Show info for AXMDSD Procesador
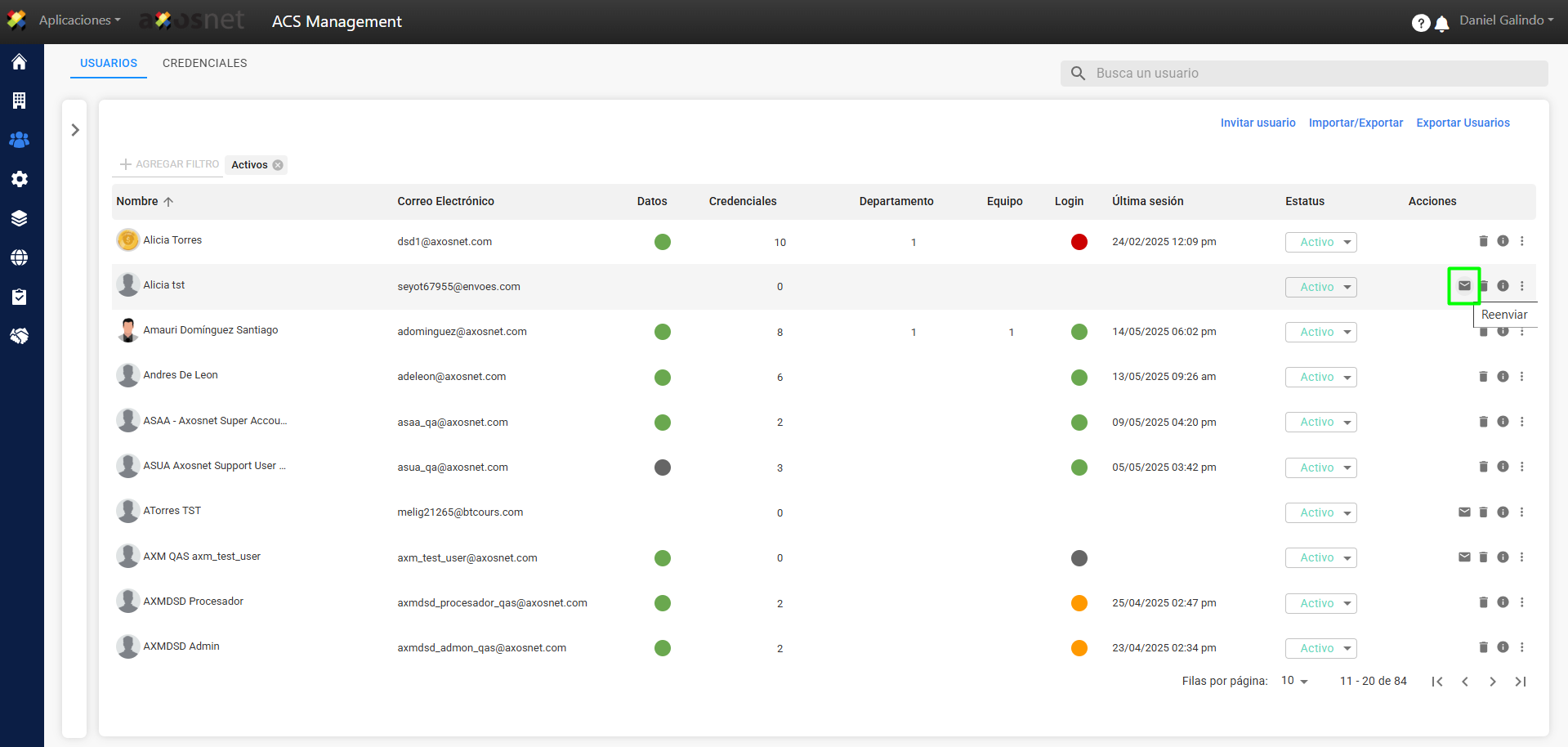1568x747 pixels. (x=1503, y=602)
